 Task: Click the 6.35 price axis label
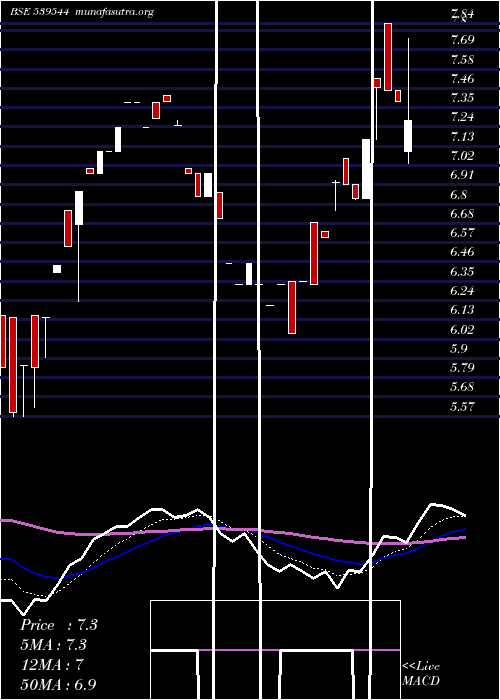pos(462,271)
